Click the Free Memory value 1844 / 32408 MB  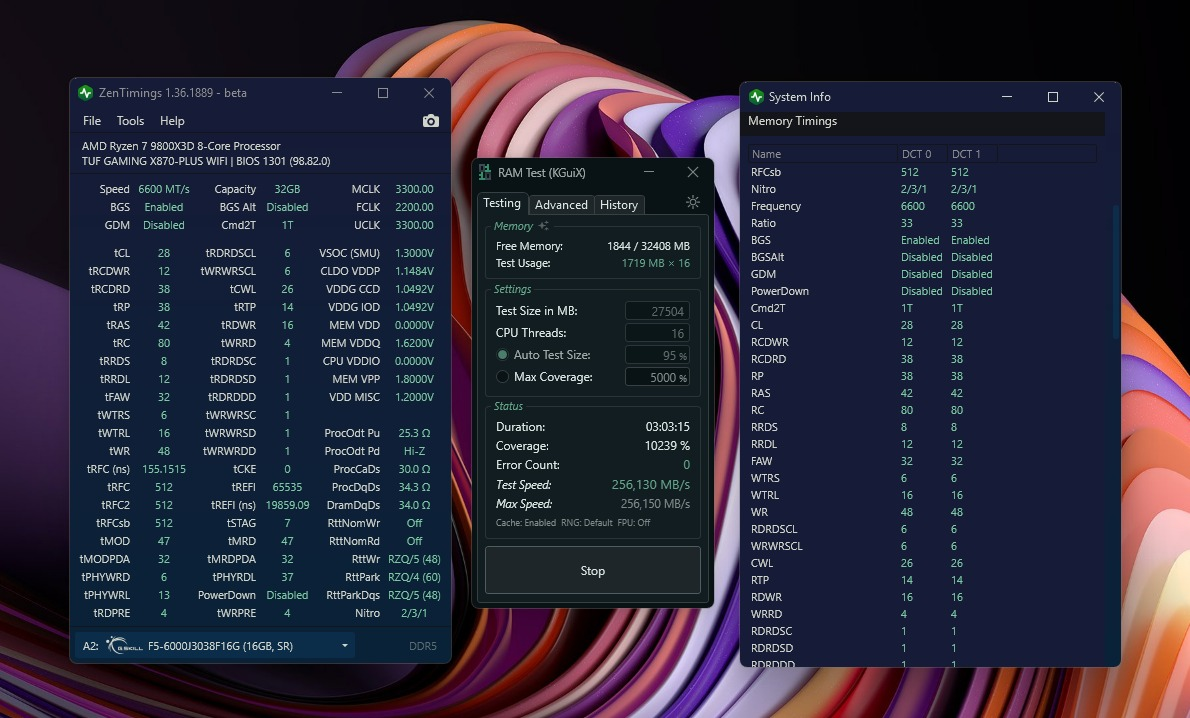click(x=648, y=246)
